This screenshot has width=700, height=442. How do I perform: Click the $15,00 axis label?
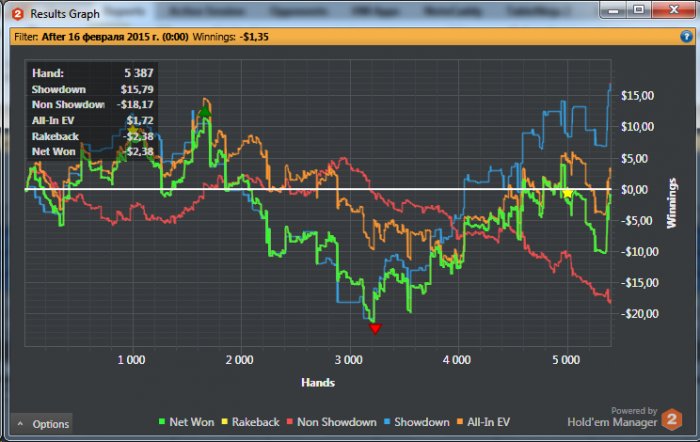click(637, 96)
